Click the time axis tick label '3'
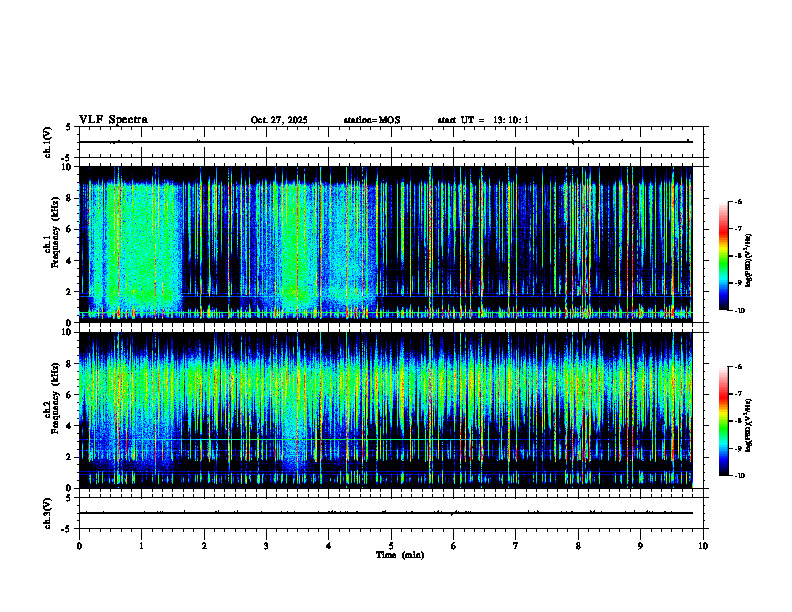Image resolution: width=792 pixels, height=612 pixels. 266,546
